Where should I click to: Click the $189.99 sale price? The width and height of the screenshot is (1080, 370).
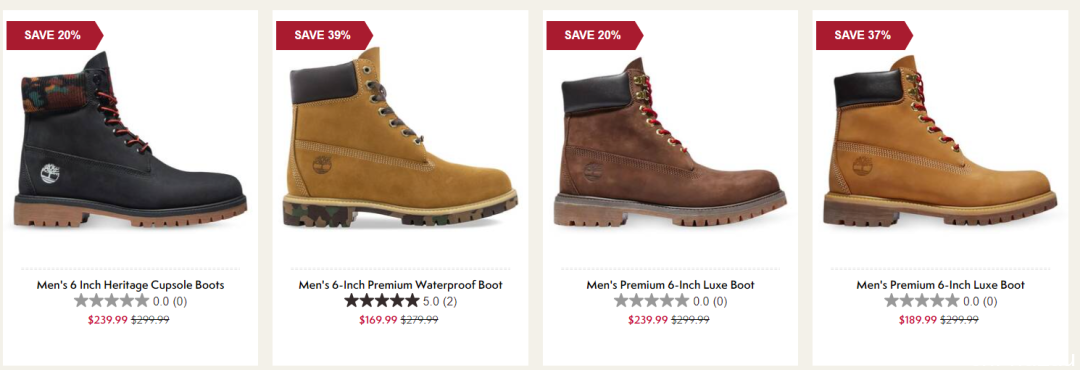point(918,320)
